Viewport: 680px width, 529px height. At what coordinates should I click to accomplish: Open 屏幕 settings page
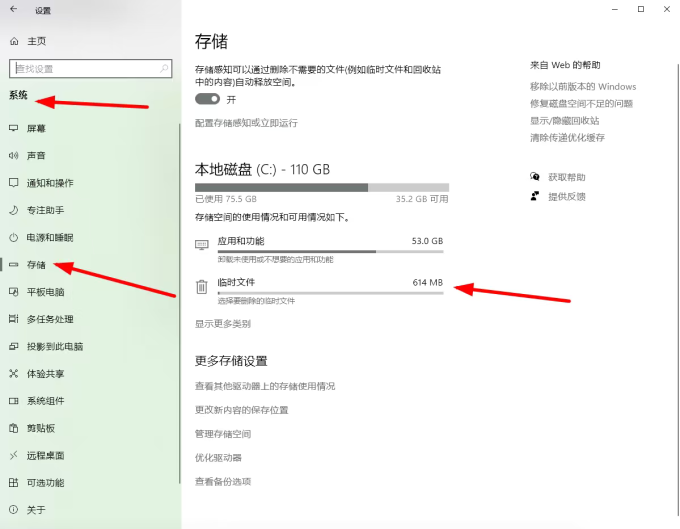(x=36, y=128)
